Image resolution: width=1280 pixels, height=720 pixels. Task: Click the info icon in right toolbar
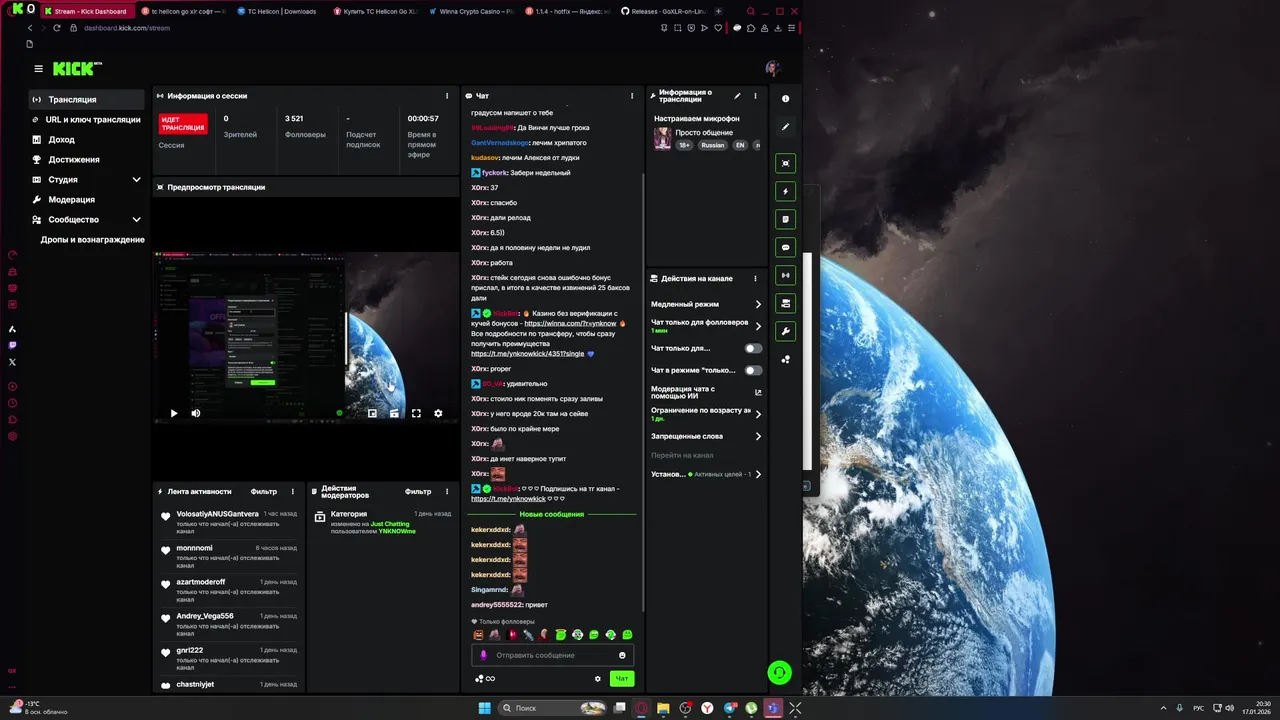tap(785, 99)
